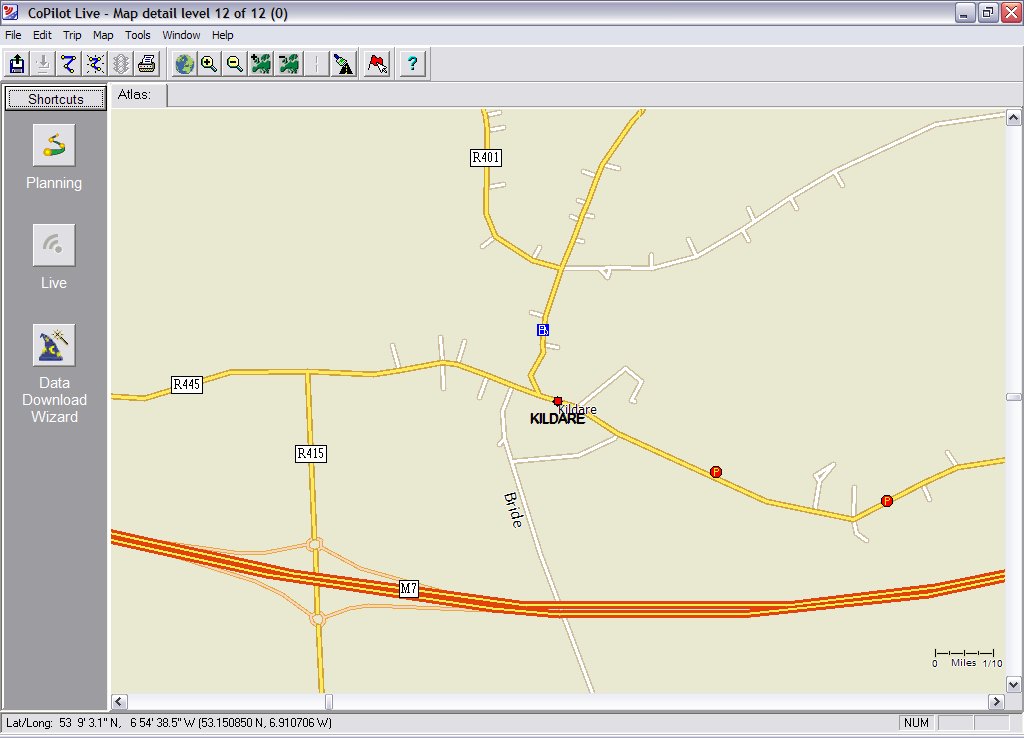Open the Planning shortcut icon
Viewport: 1024px width, 738px height.
pos(54,145)
